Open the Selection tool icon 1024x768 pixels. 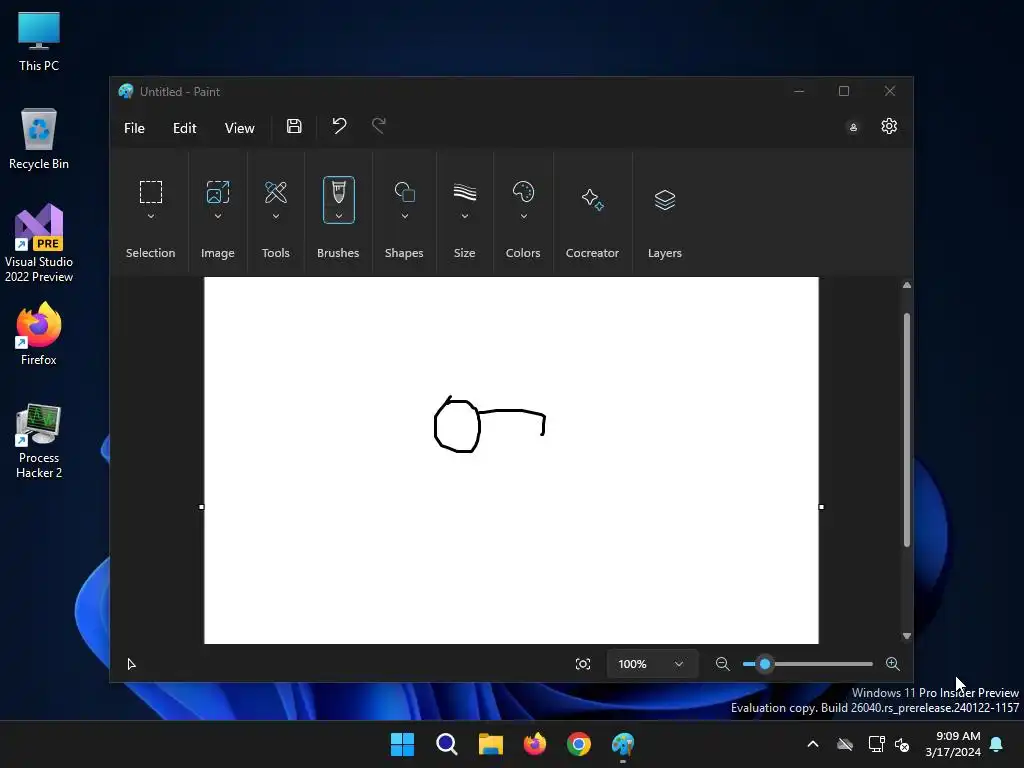coord(151,192)
